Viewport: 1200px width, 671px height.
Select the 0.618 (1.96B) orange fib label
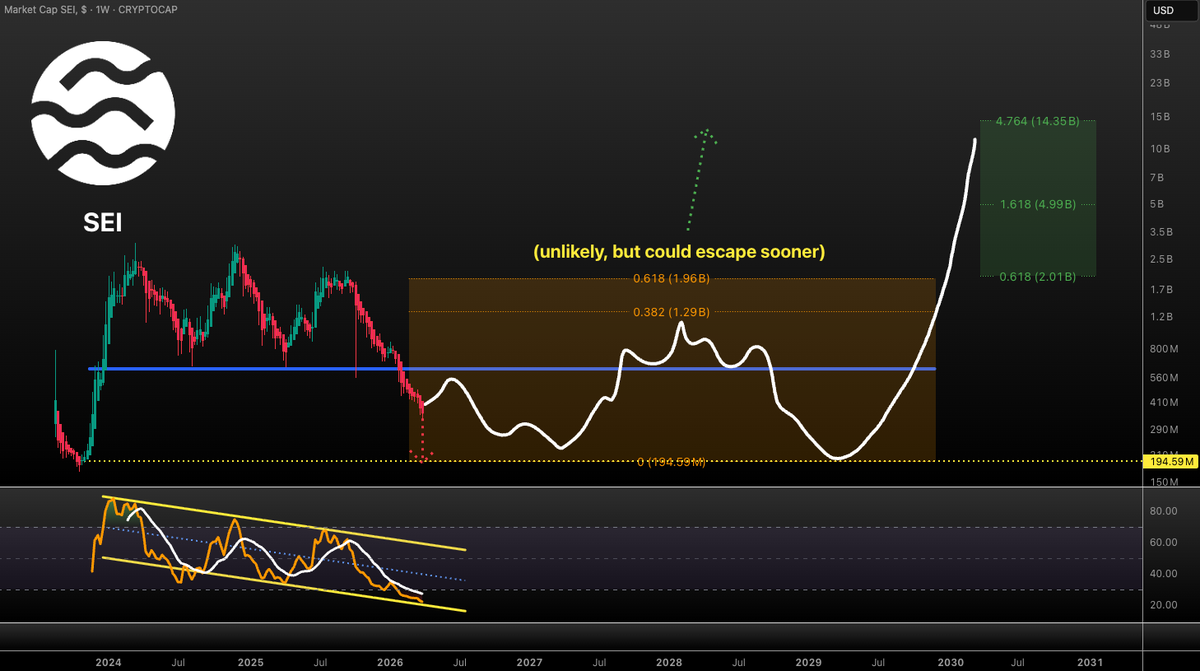pos(672,279)
